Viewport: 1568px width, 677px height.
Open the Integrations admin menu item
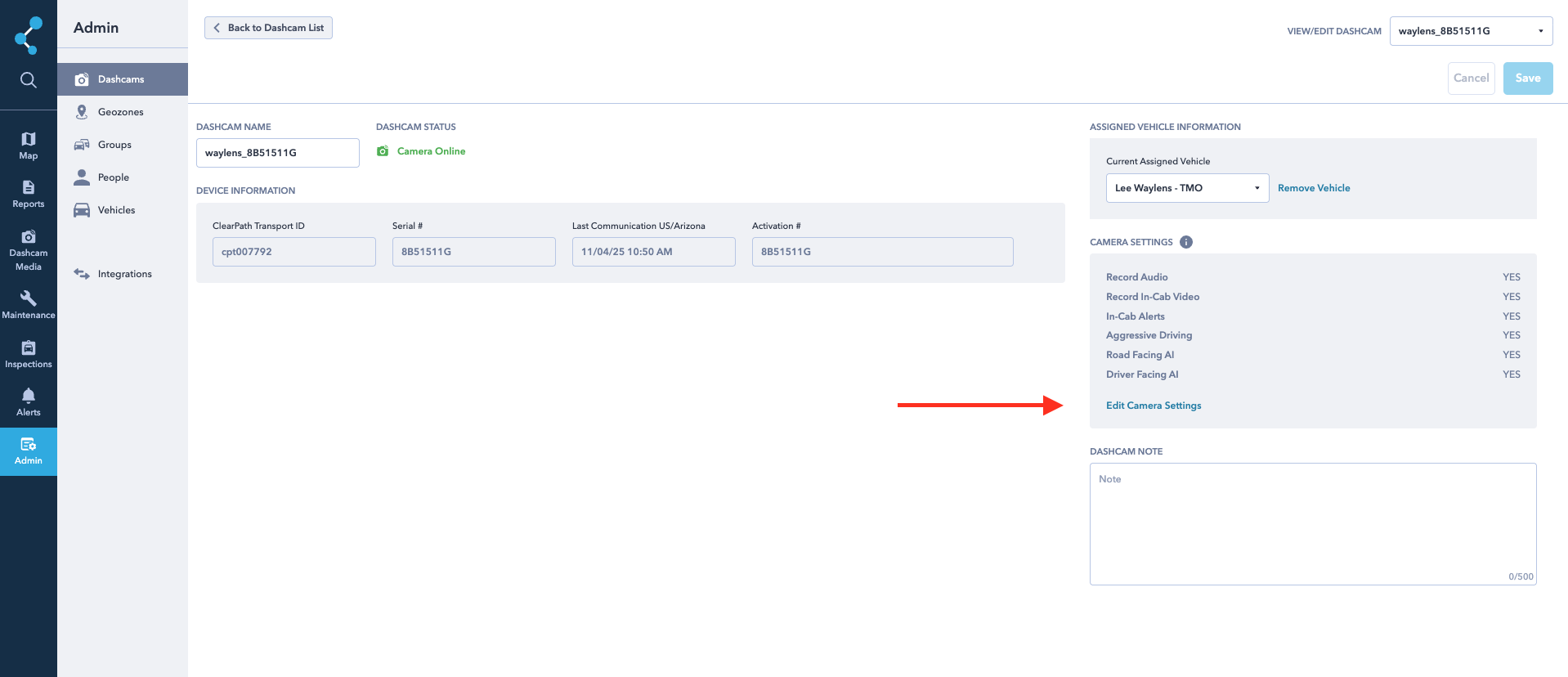point(123,274)
